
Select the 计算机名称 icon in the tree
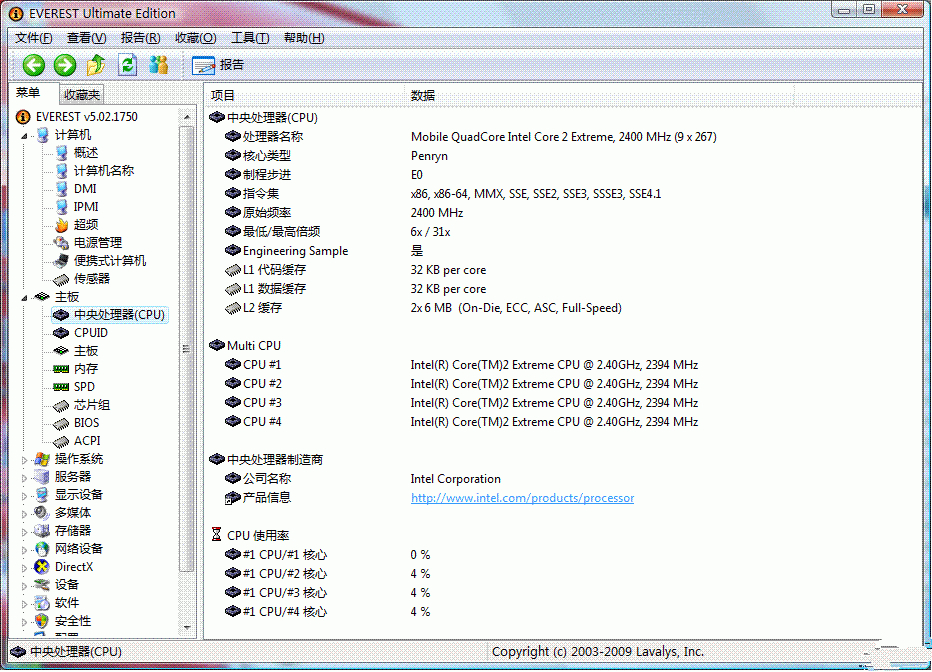click(62, 171)
